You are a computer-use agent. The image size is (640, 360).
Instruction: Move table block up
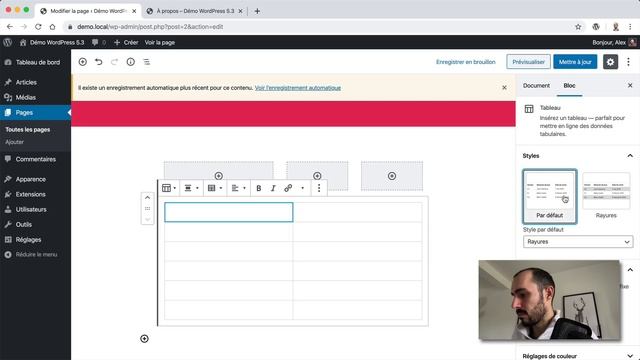pyautogui.click(x=147, y=198)
